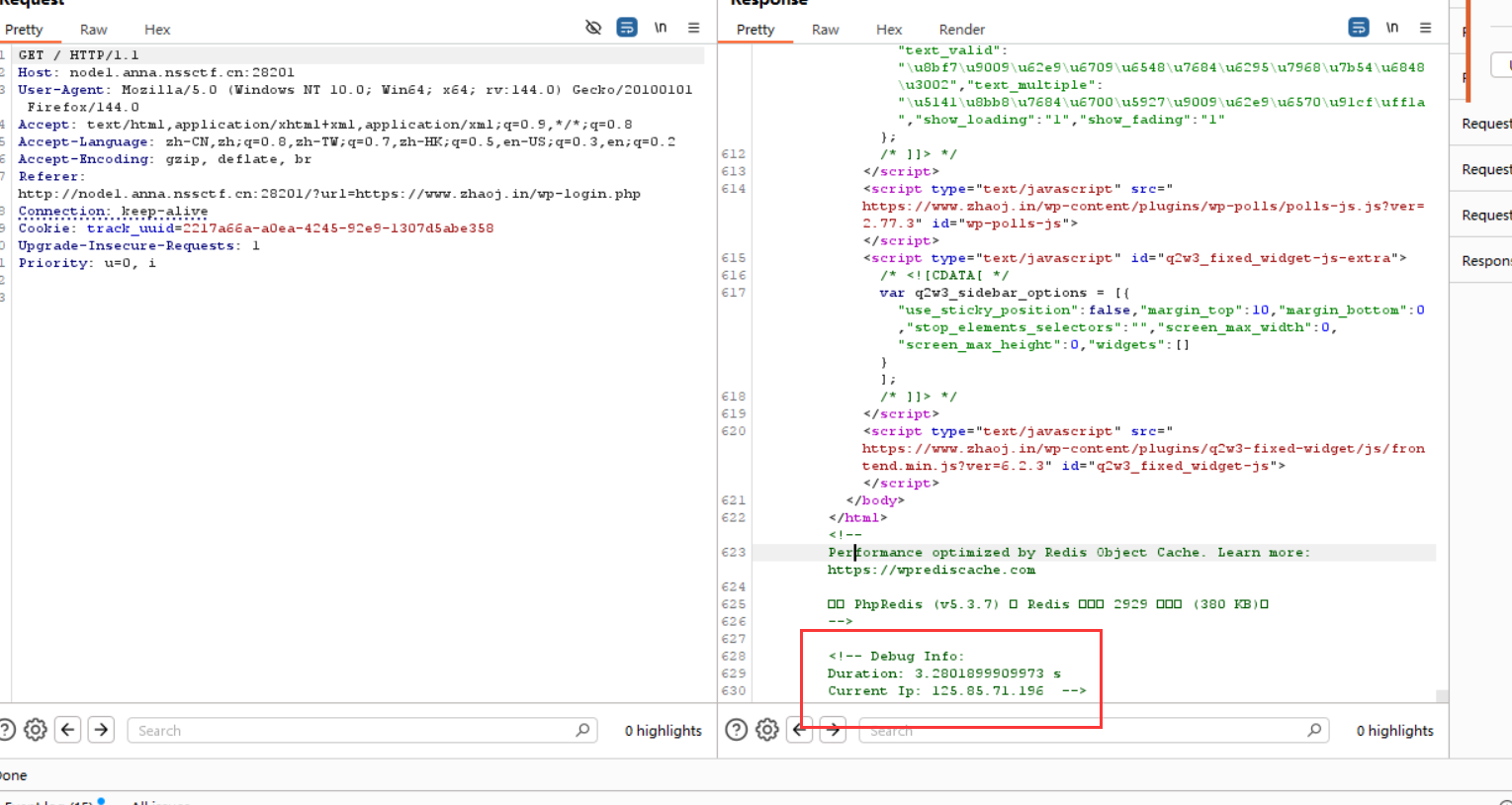Select the Response panel Pretty tab
Image resolution: width=1512 pixels, height=805 pixels.
756,30
